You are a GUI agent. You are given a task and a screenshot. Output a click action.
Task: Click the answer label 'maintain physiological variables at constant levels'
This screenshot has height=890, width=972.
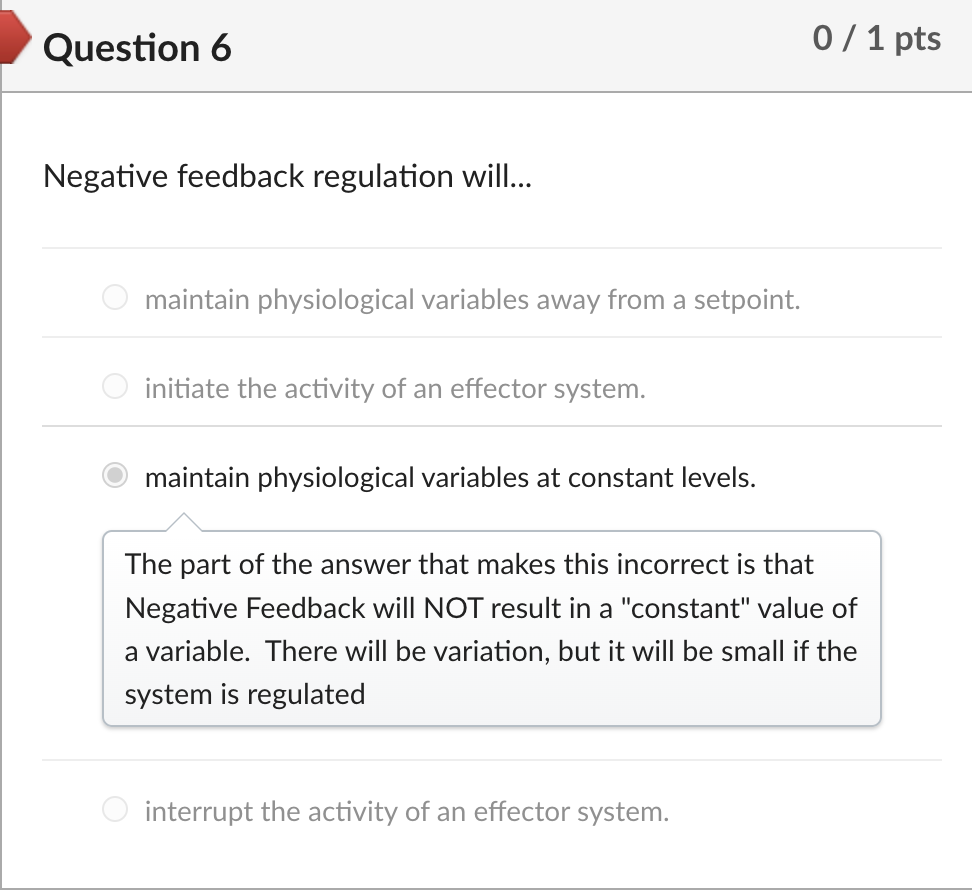450,477
